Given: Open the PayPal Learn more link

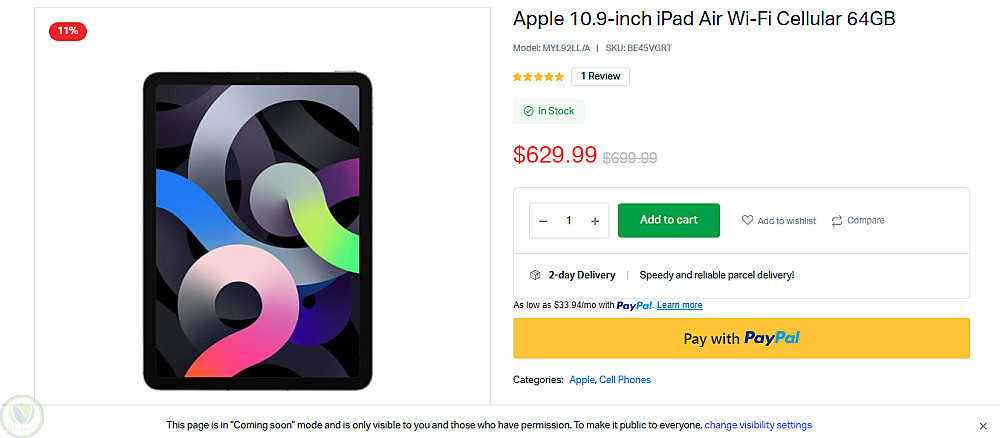Looking at the screenshot, I should (679, 305).
